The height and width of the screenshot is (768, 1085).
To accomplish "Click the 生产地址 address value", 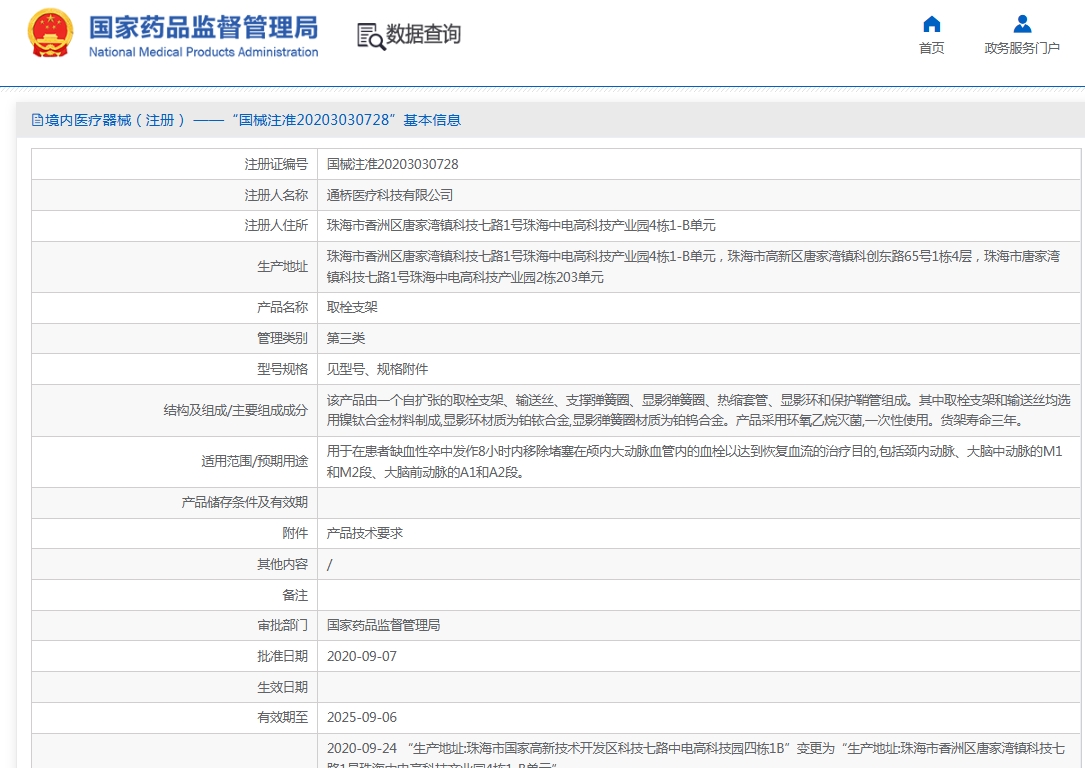I will 693,267.
